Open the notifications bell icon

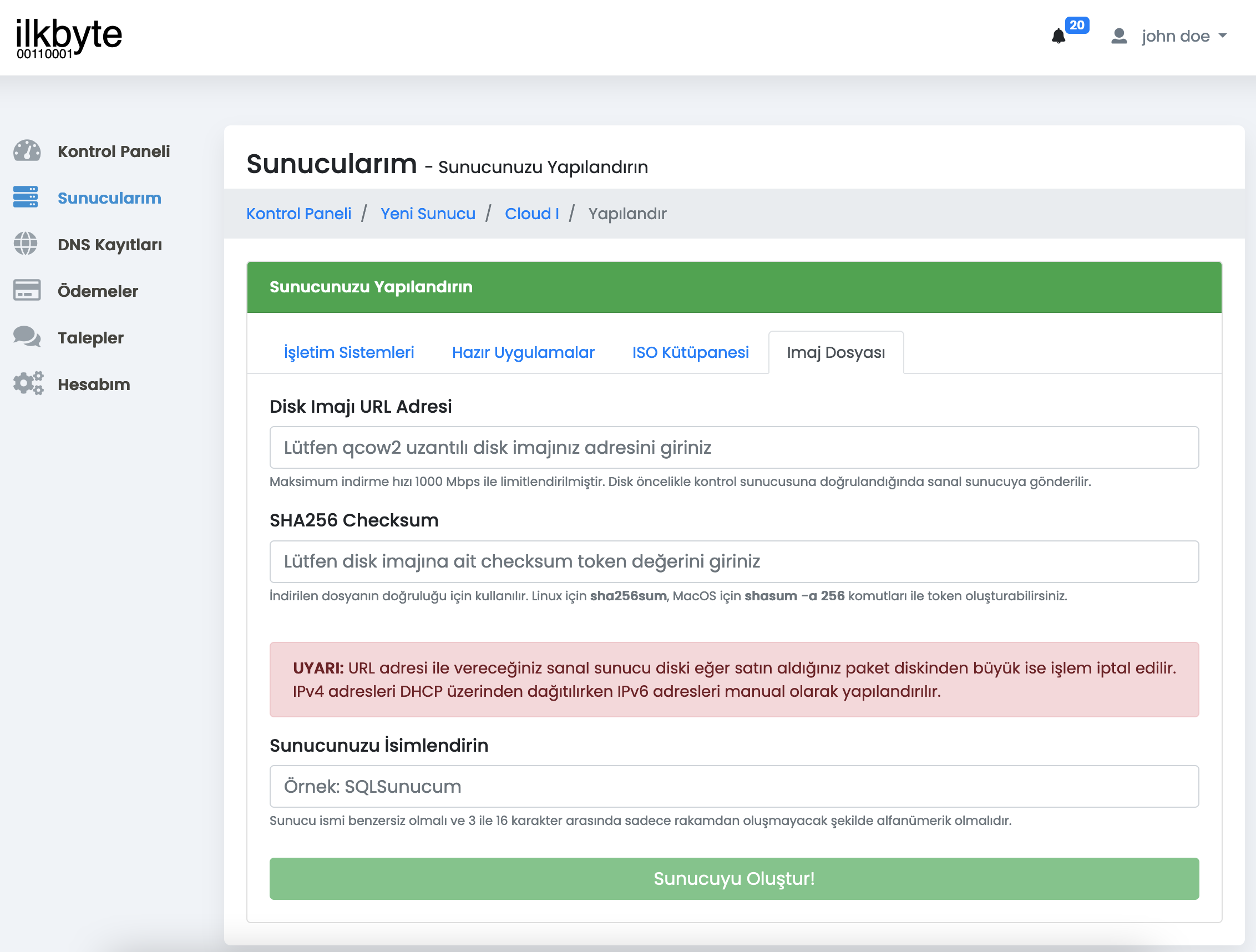(x=1058, y=36)
